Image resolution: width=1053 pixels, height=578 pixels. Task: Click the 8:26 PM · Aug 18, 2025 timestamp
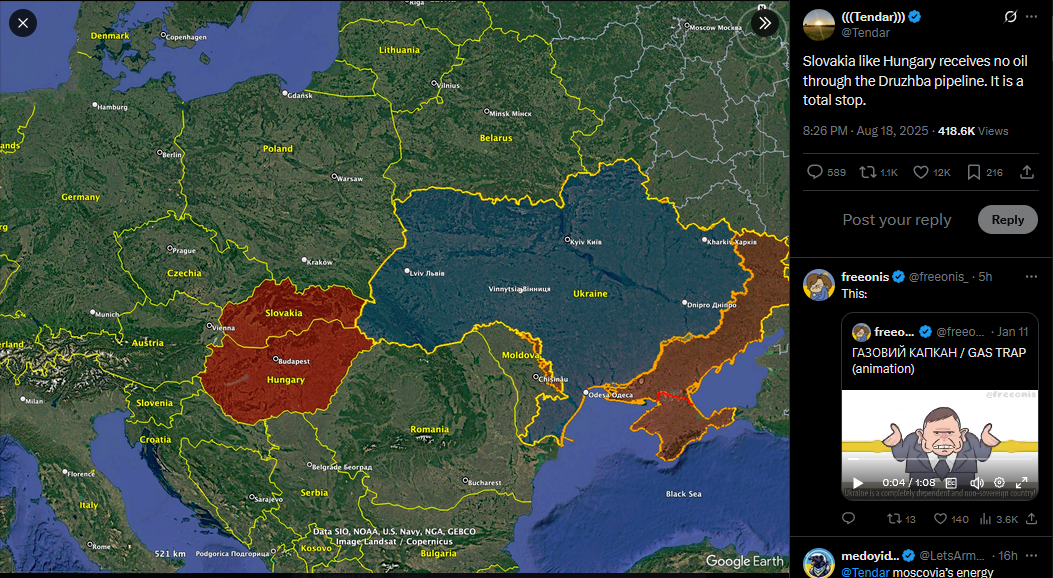click(866, 131)
